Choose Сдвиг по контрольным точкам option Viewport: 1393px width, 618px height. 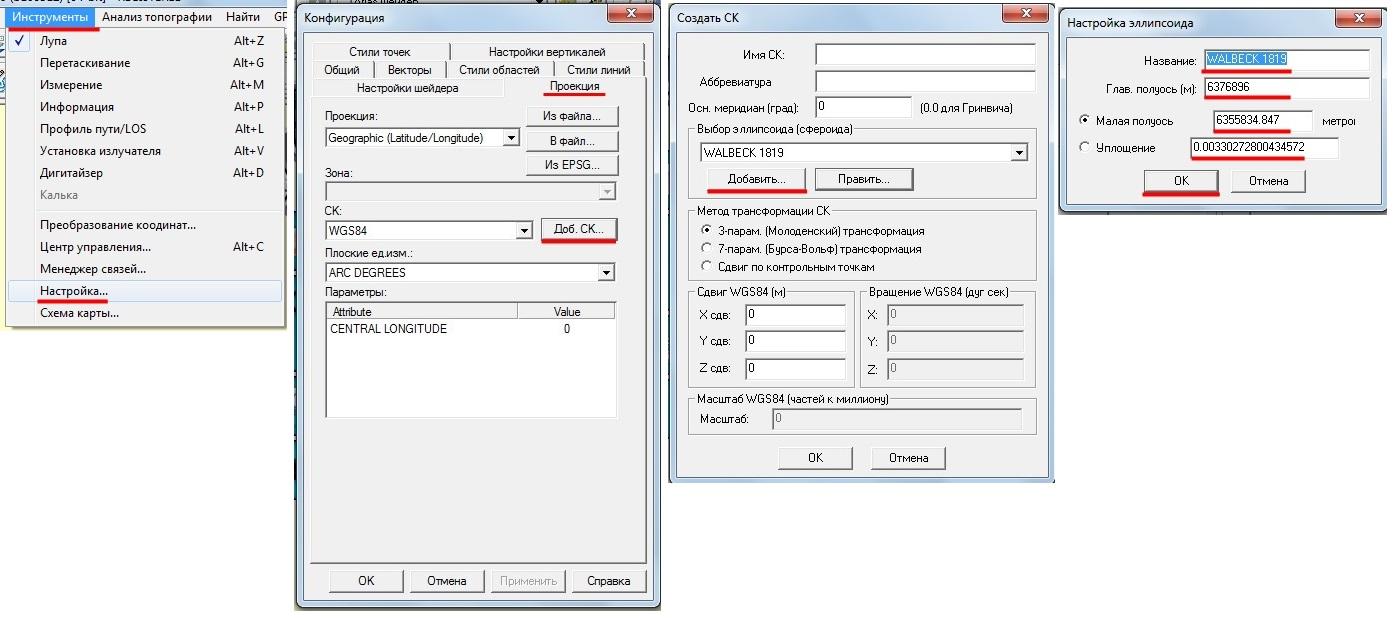[x=707, y=267]
